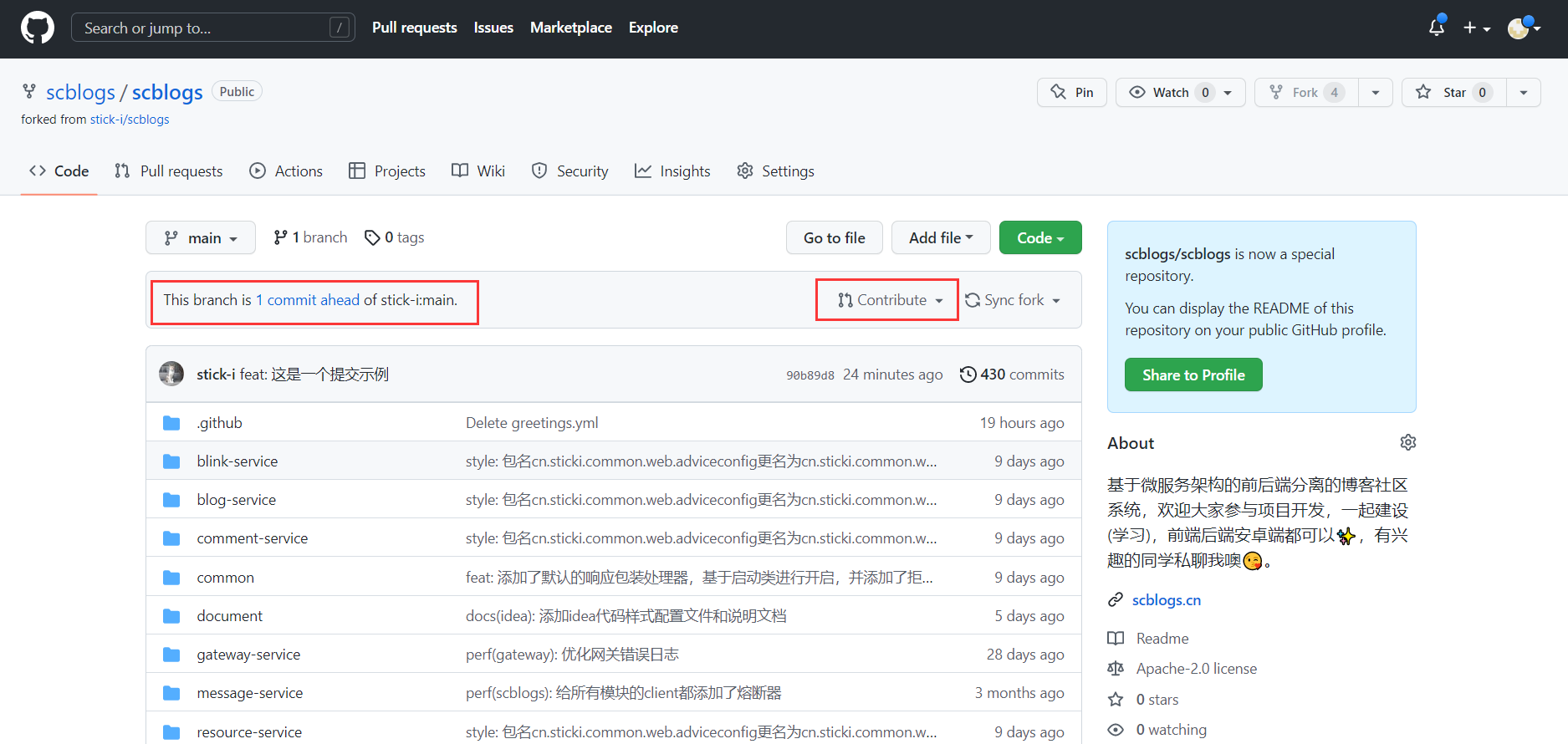This screenshot has height=744, width=1568.
Task: Click the about section gear icon
Action: (1408, 442)
